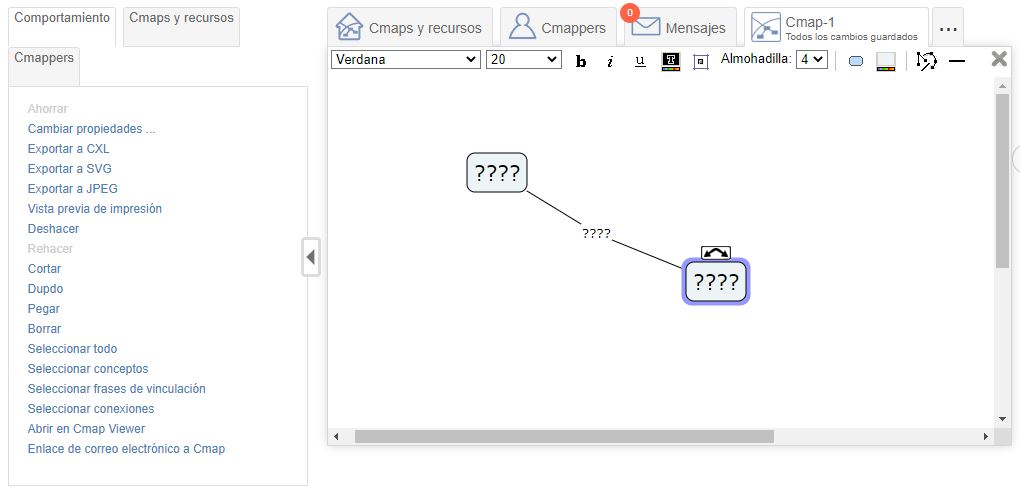The image size is (1020, 502).
Task: Click the Cortar command
Action: (x=44, y=269)
